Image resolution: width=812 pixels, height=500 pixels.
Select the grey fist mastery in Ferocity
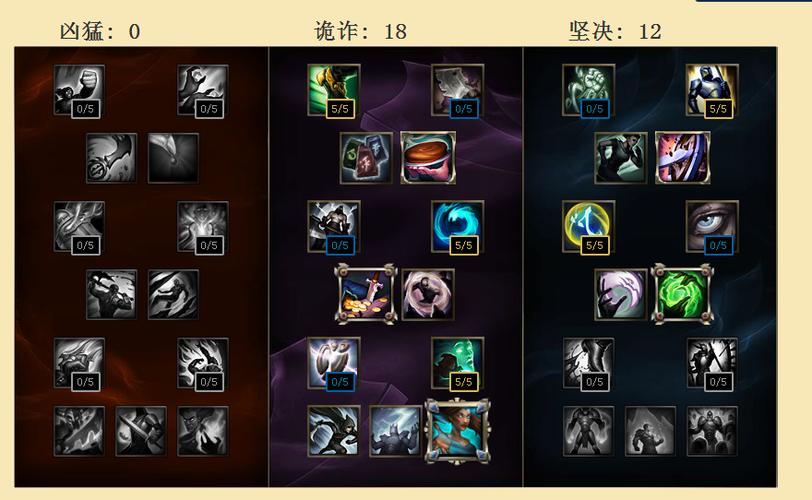pyautogui.click(x=79, y=90)
